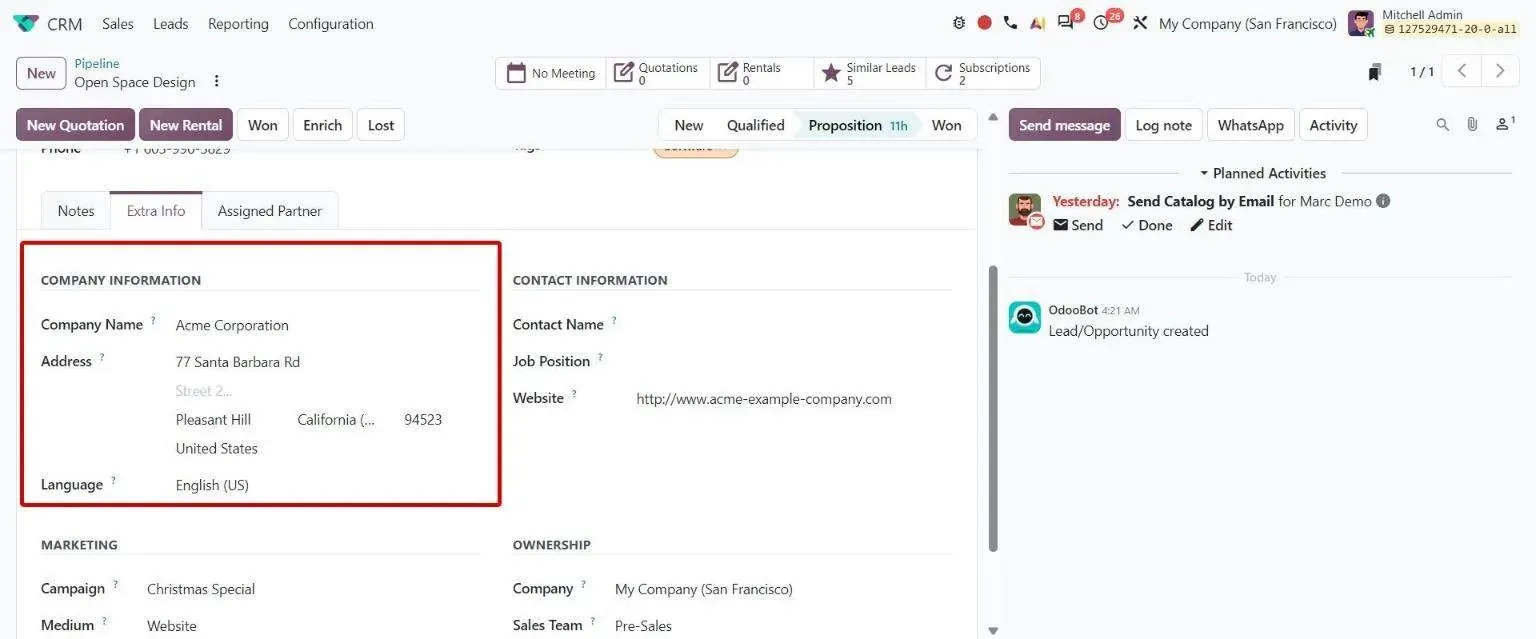Set stage to Qualified

(755, 125)
